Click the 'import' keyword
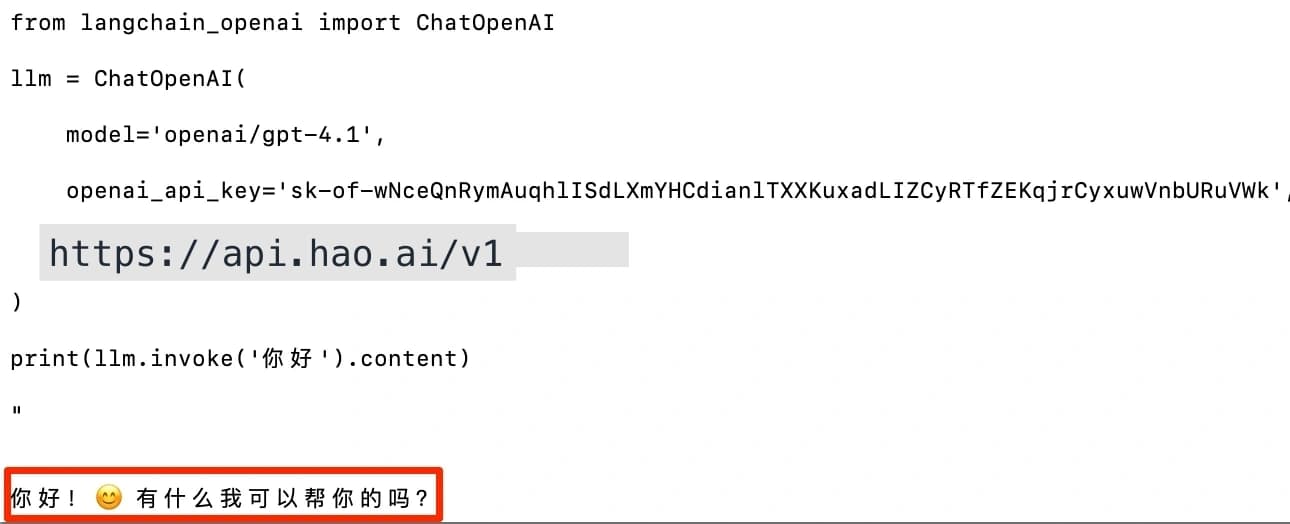Image resolution: width=1290 pixels, height=524 pixels. click(359, 23)
